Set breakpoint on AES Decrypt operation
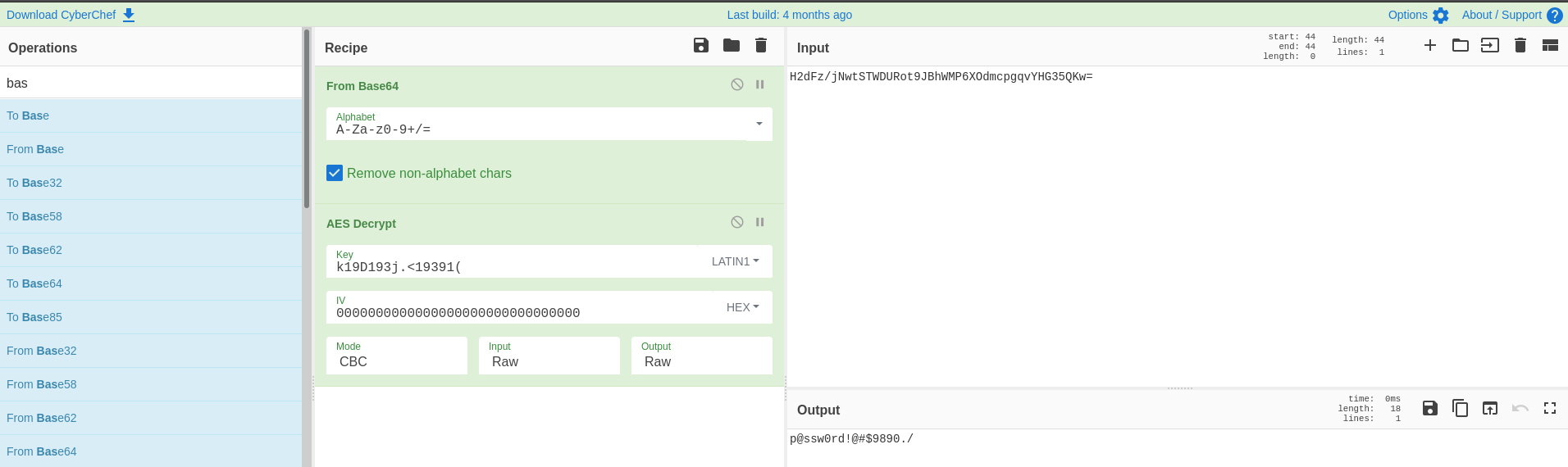 tap(759, 222)
